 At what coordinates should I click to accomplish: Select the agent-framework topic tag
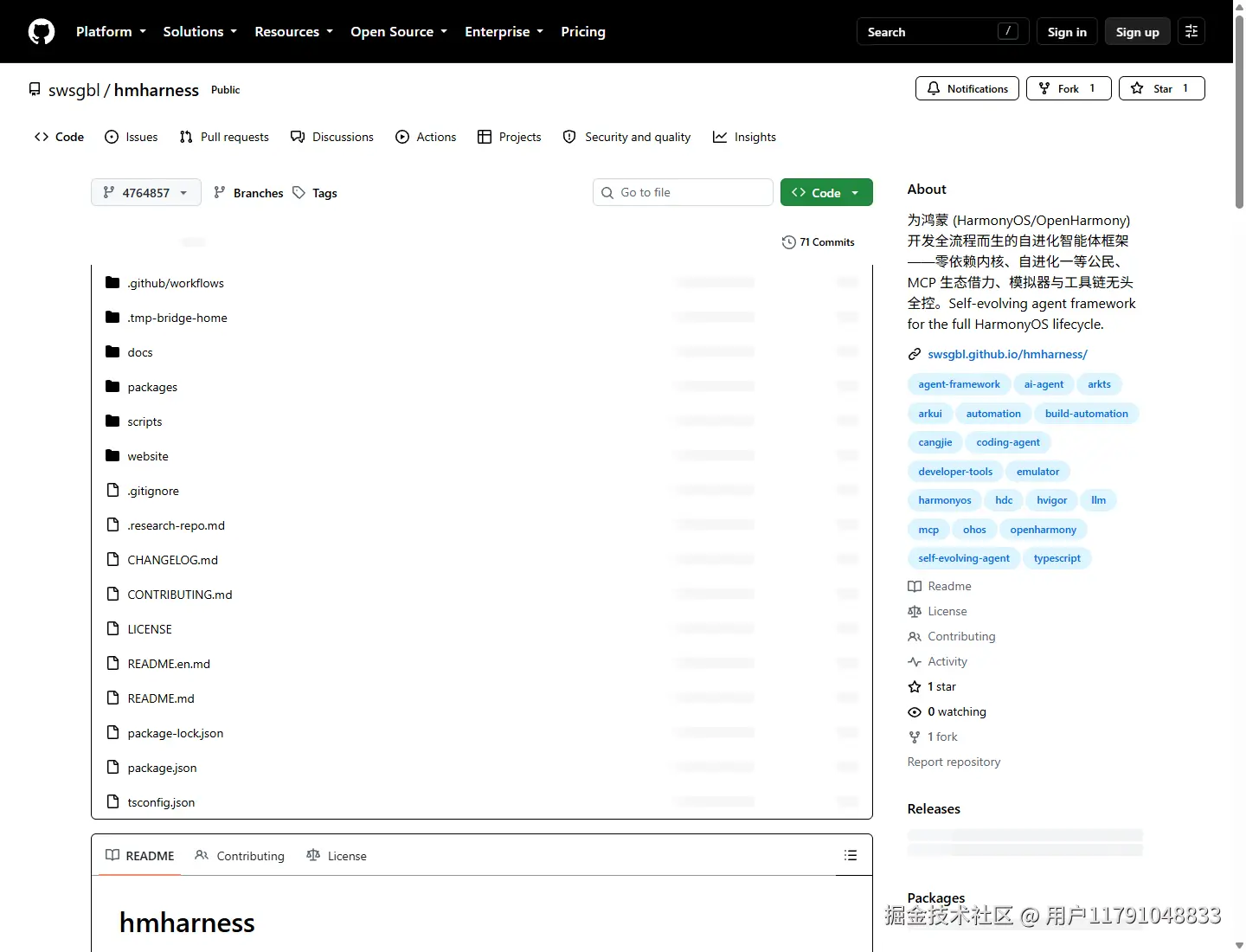(x=959, y=384)
